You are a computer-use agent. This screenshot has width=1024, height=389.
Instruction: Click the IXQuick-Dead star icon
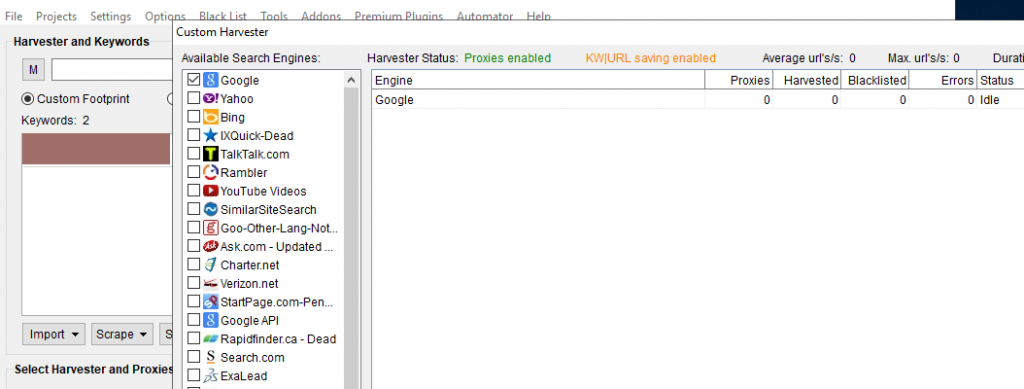(210, 136)
